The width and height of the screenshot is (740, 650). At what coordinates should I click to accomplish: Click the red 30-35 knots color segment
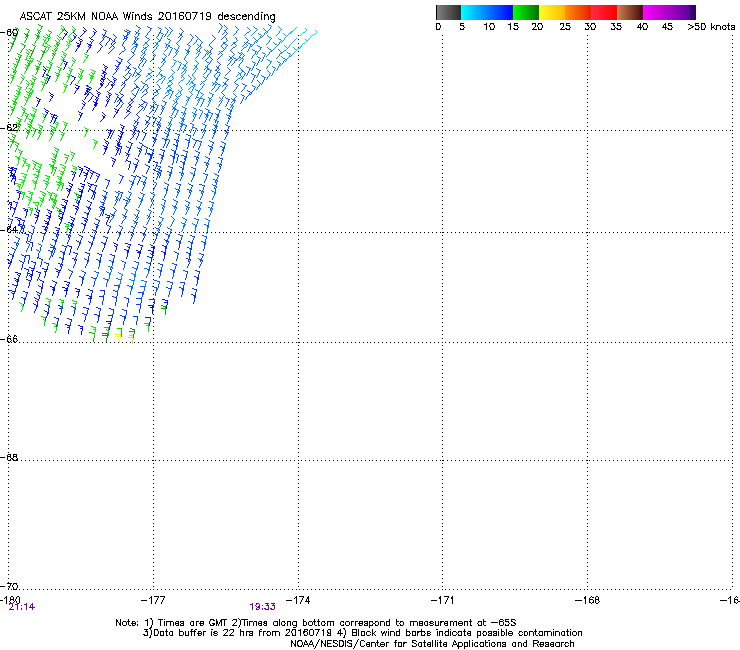[604, 12]
